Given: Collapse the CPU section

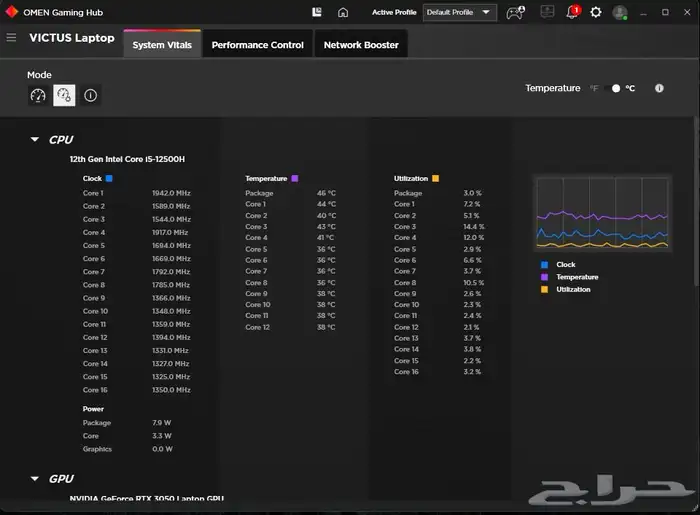Looking at the screenshot, I should 35,140.
